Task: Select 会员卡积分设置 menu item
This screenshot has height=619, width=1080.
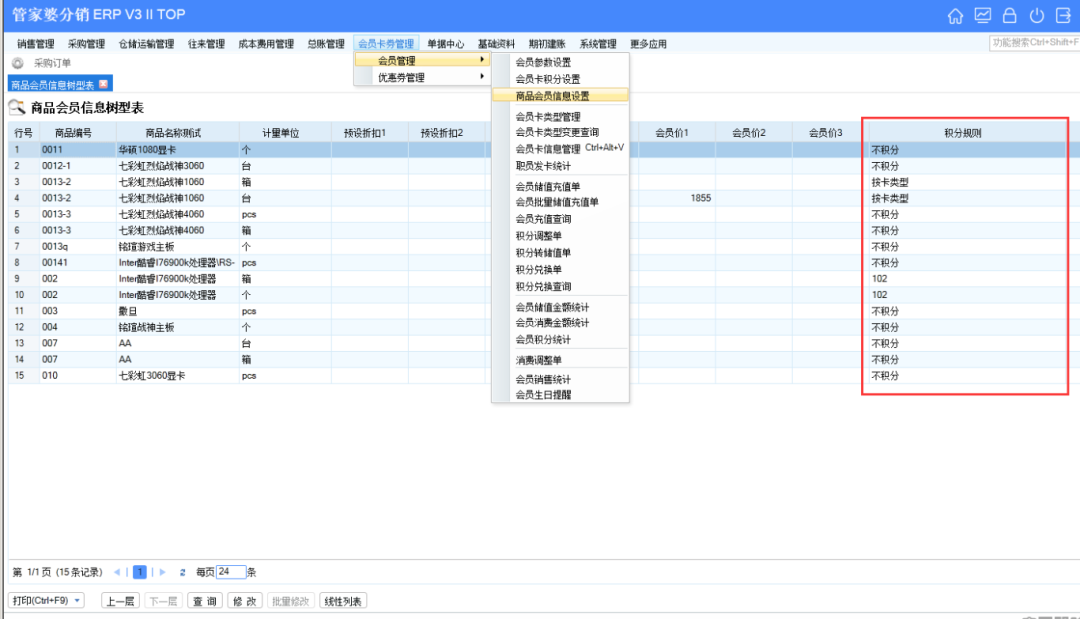Action: coord(547,78)
